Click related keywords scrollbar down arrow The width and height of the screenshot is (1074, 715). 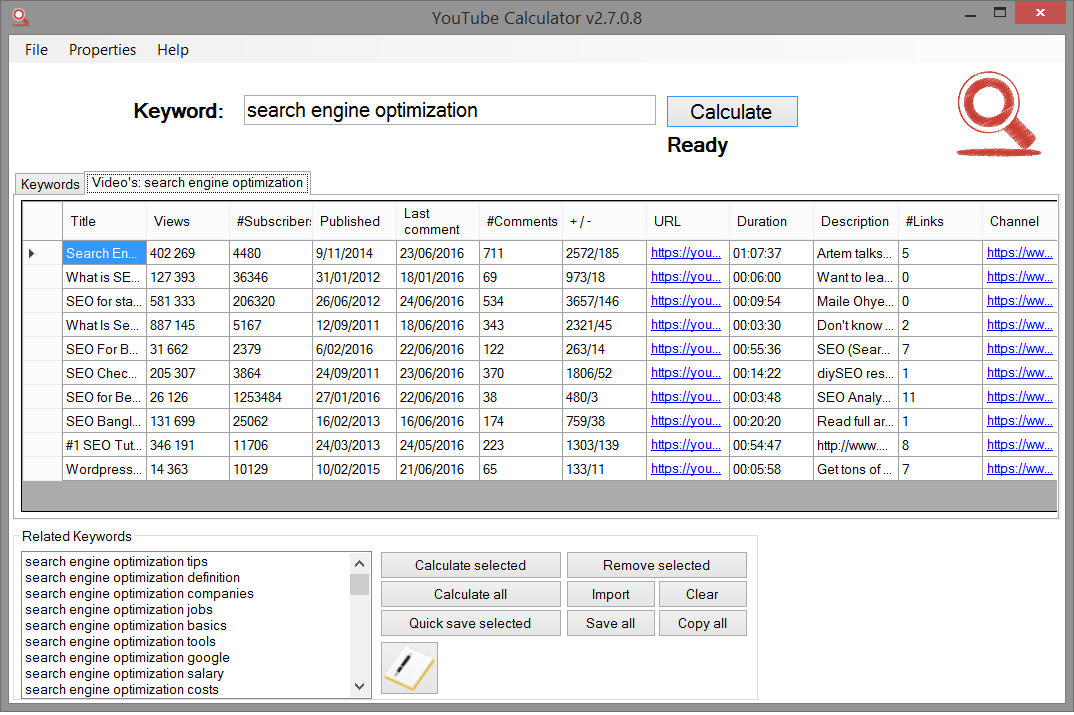[x=360, y=686]
